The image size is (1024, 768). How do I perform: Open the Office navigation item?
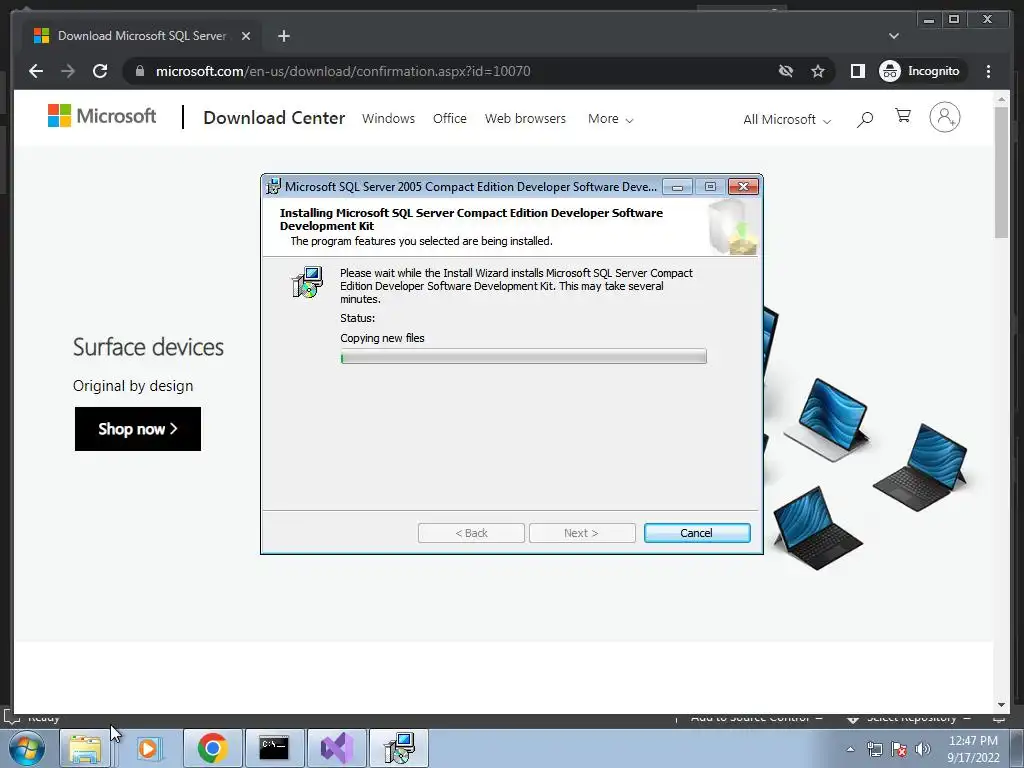[449, 119]
